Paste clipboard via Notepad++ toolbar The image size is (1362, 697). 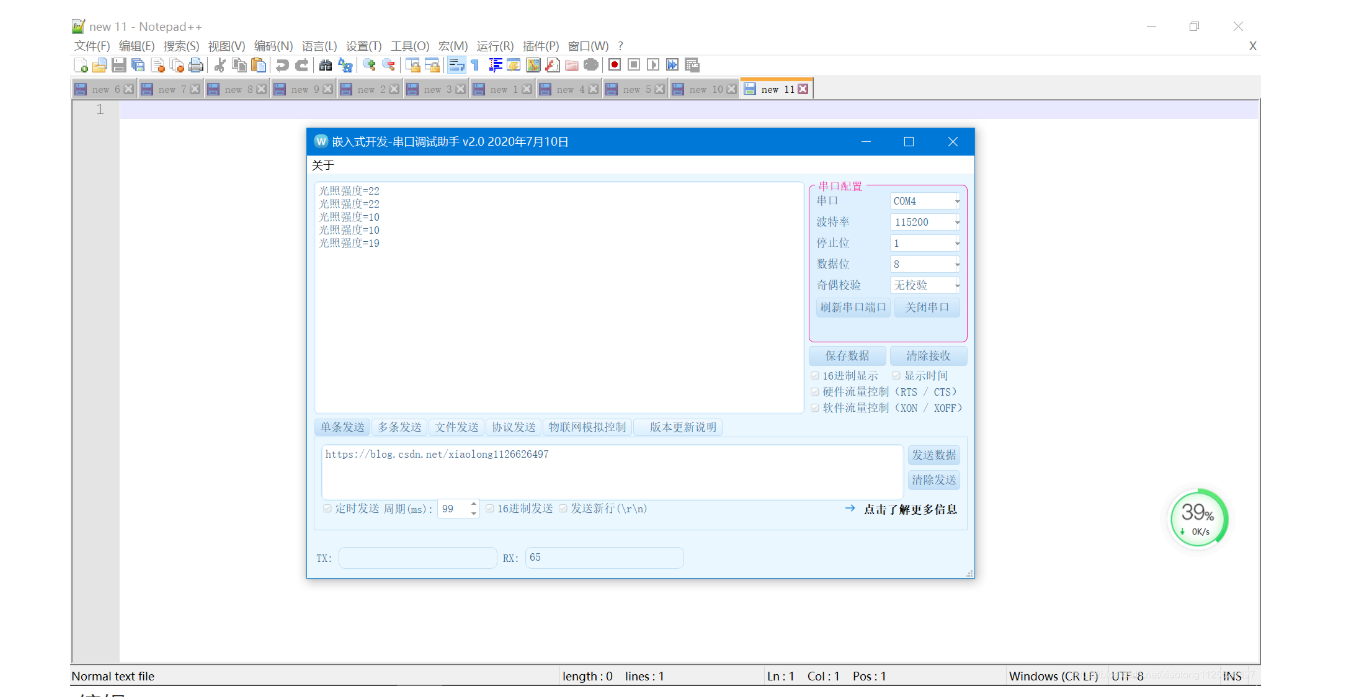(x=258, y=65)
